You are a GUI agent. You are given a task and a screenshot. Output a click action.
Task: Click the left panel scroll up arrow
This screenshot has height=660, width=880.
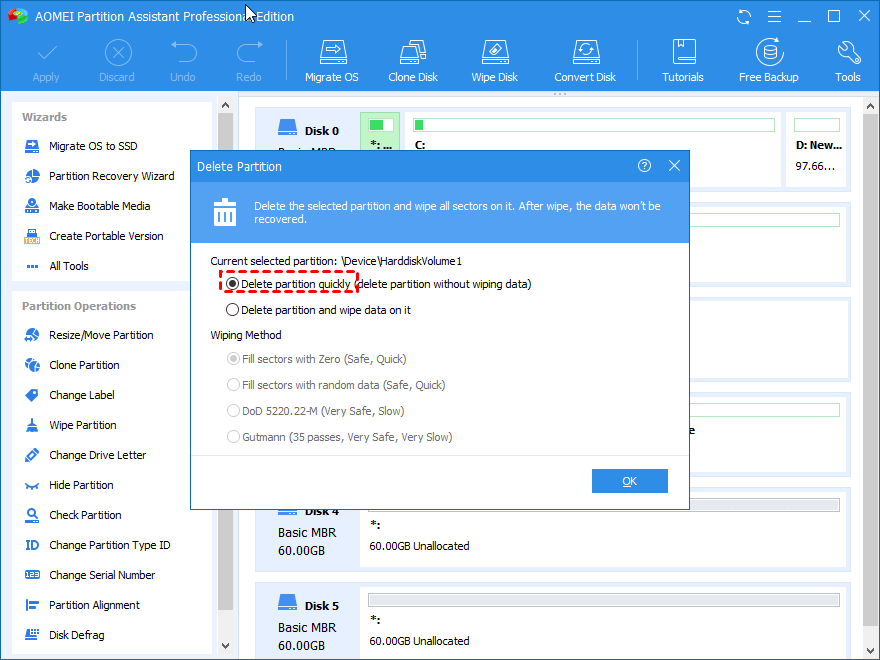click(225, 105)
